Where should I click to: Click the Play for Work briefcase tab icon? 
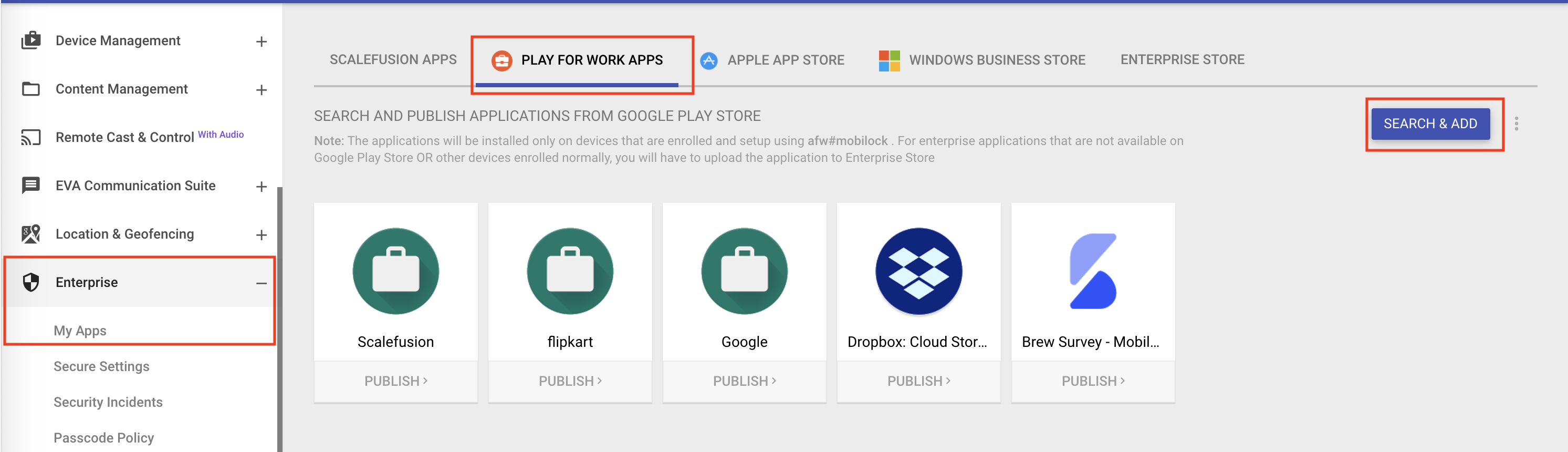pos(501,60)
